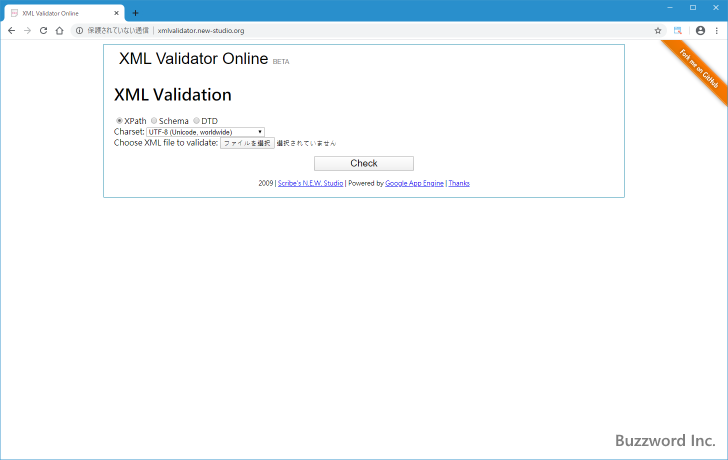
Task: Click the file chooser button
Action: 246,143
